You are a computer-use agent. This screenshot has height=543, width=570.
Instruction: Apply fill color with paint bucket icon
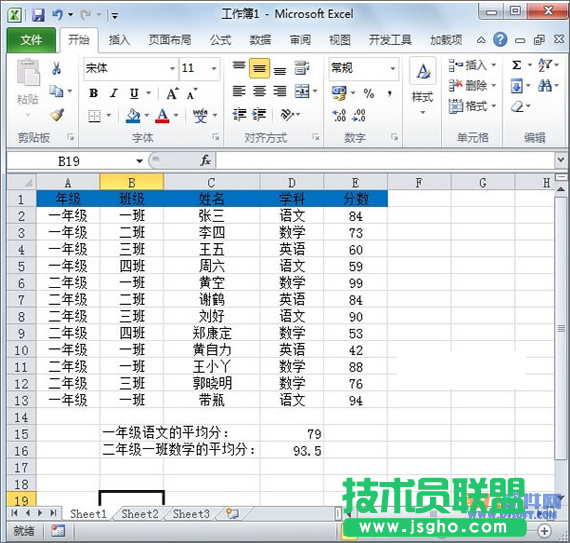point(133,116)
